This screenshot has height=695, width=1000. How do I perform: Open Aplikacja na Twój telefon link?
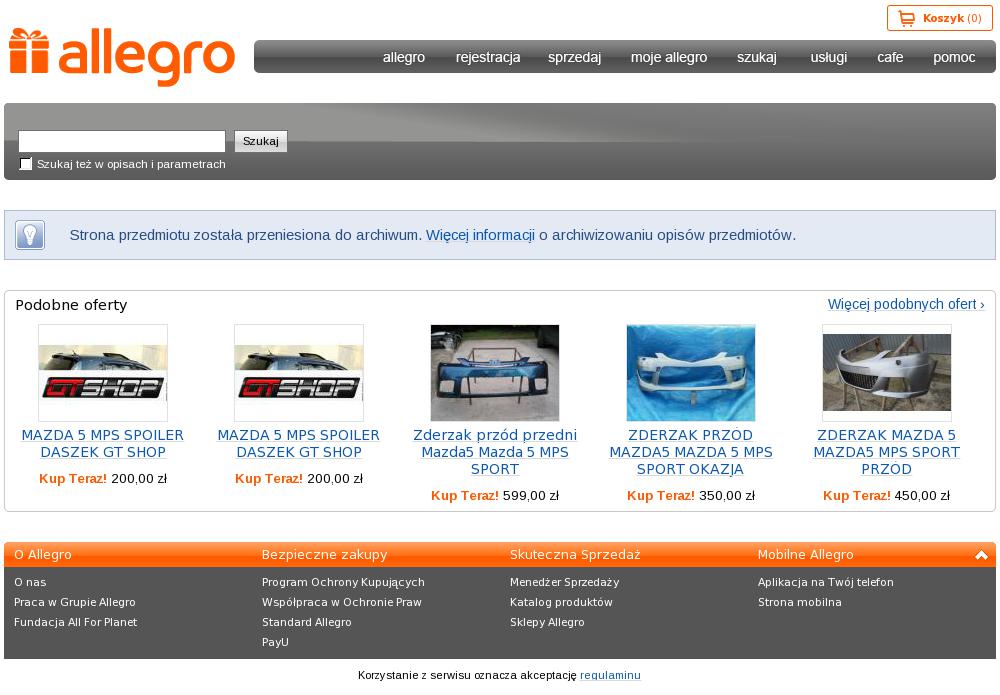pyautogui.click(x=826, y=582)
